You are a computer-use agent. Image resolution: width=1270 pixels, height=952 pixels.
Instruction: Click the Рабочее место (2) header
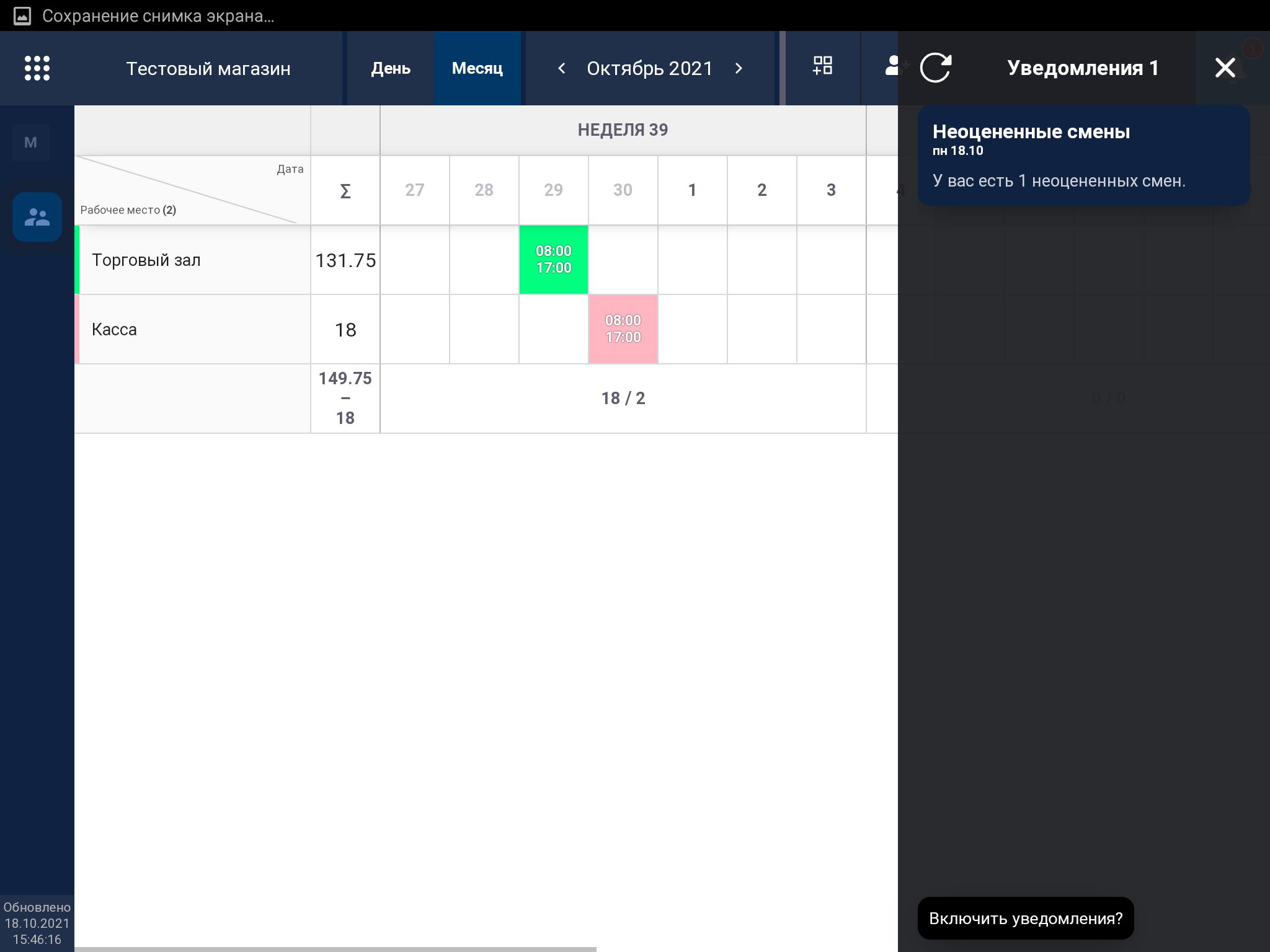pyautogui.click(x=128, y=210)
